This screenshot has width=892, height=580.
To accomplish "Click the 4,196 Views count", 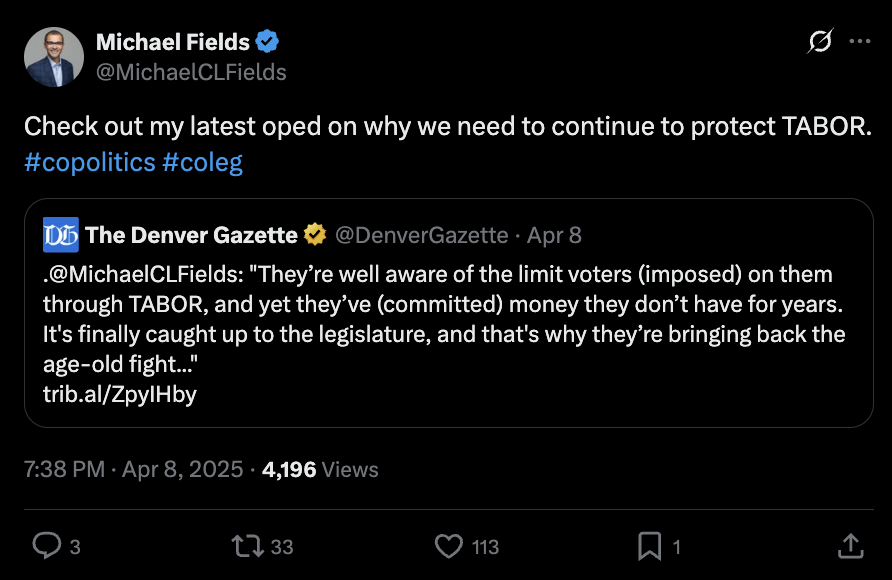I will coord(320,469).
